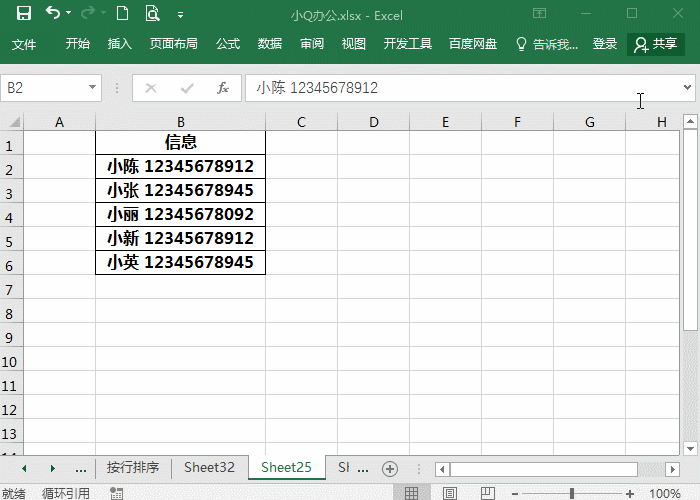
Task: Cancel formula entry with the X icon
Action: [151, 88]
